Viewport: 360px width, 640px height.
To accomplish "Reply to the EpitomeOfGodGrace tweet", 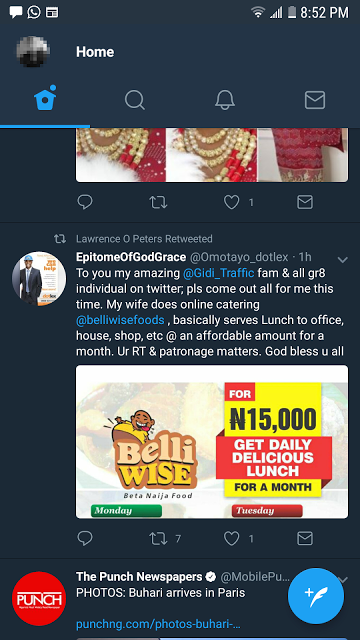I will pos(85,539).
